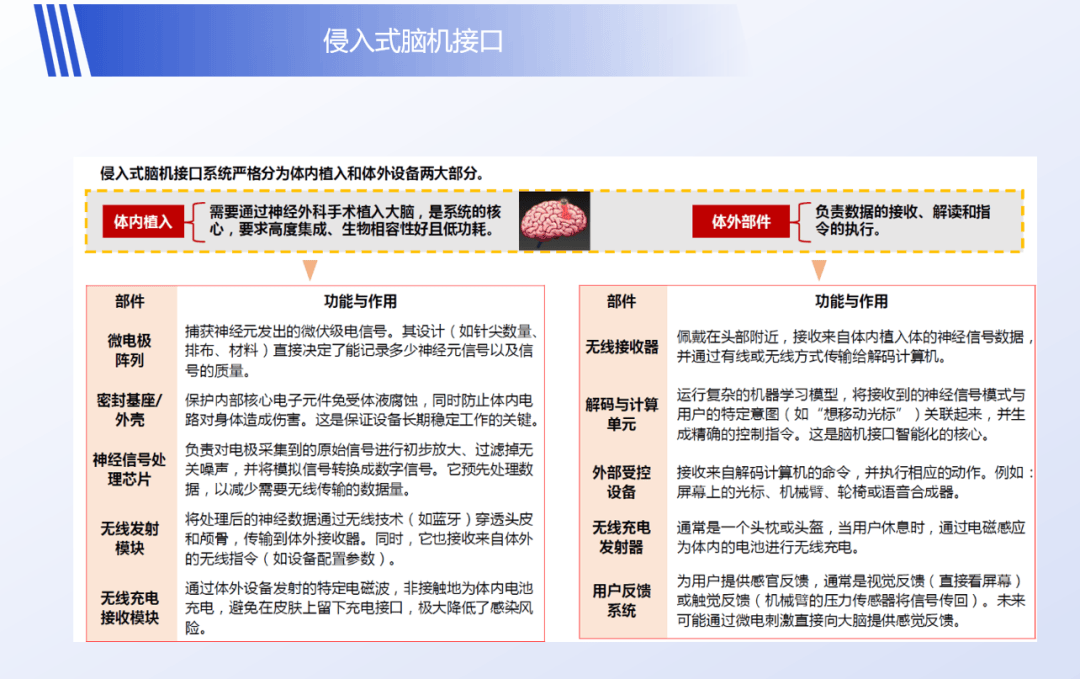Select the 用户反馈系统 row label
Viewport: 1080px width, 679px height.
(x=621, y=600)
